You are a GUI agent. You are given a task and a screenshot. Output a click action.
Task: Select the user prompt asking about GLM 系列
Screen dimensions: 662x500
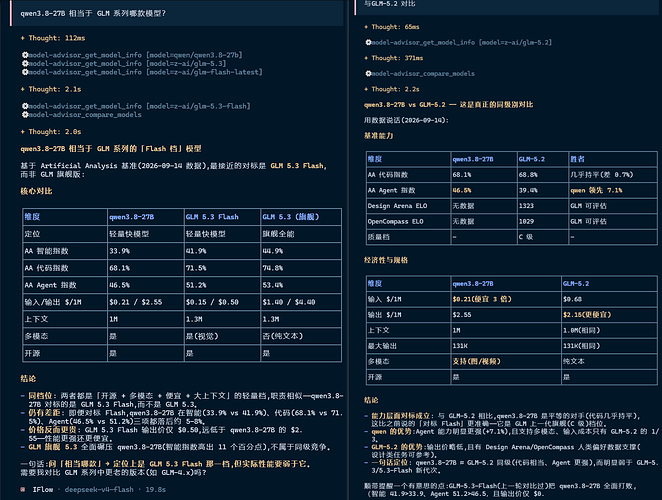click(x=176, y=14)
